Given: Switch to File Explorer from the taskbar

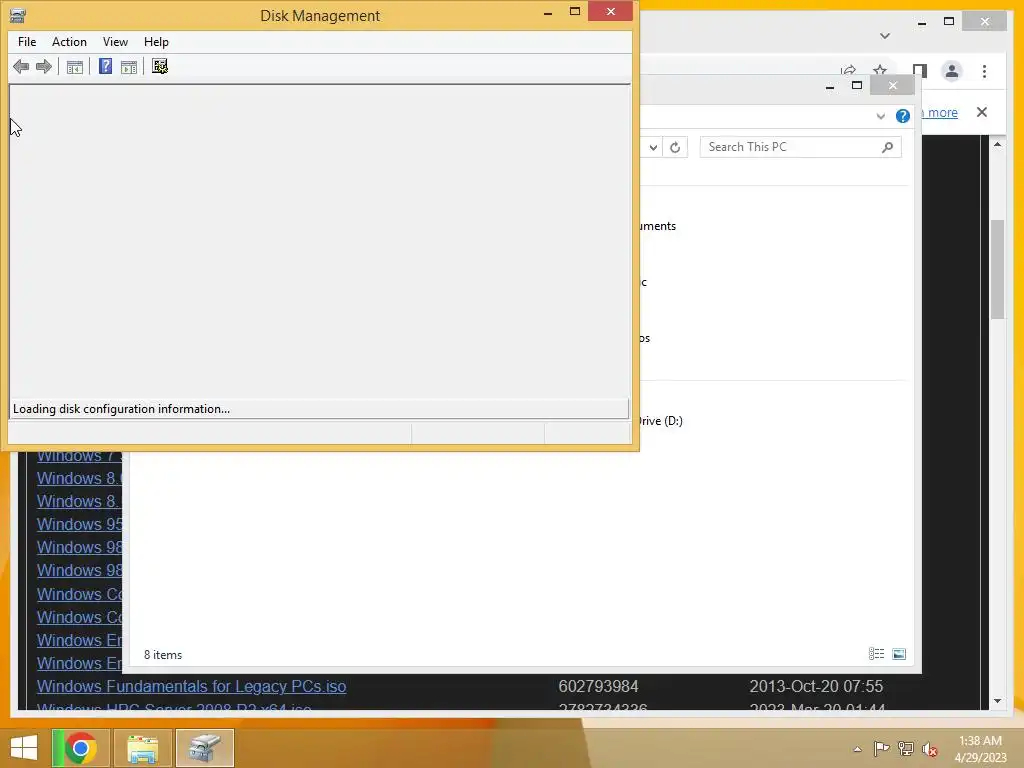Looking at the screenshot, I should [x=142, y=748].
